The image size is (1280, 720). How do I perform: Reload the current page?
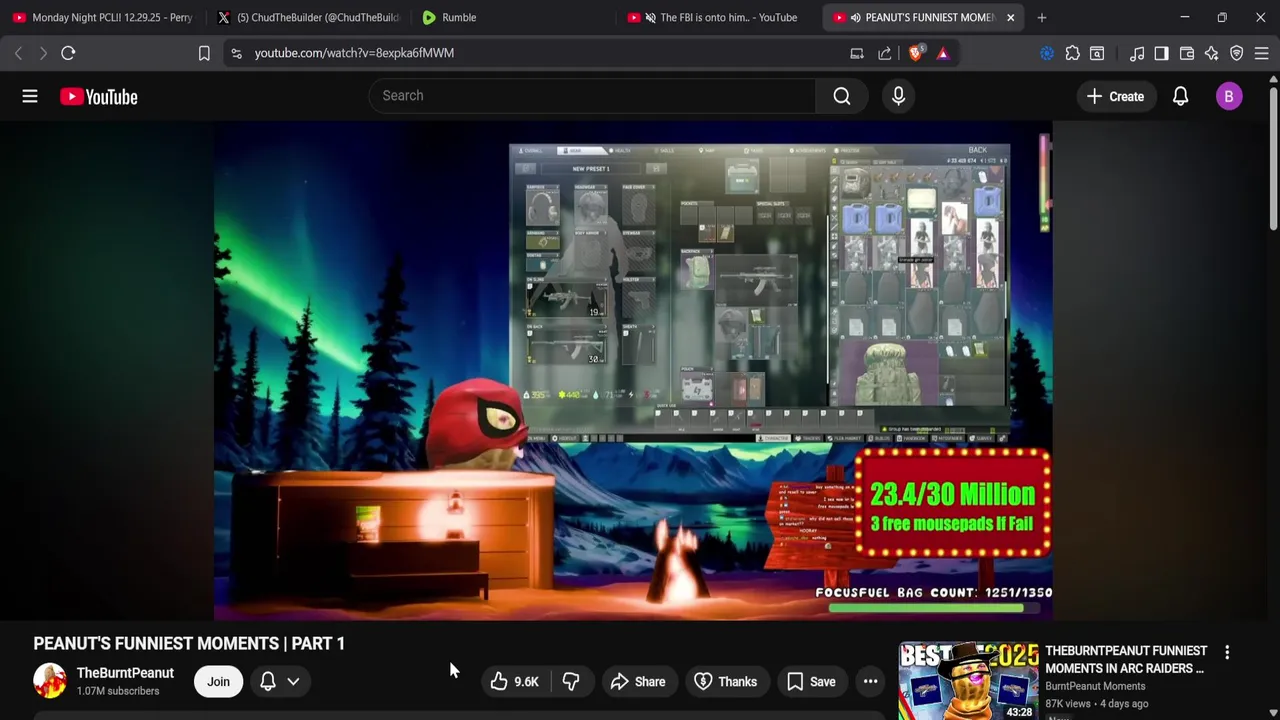point(68,53)
